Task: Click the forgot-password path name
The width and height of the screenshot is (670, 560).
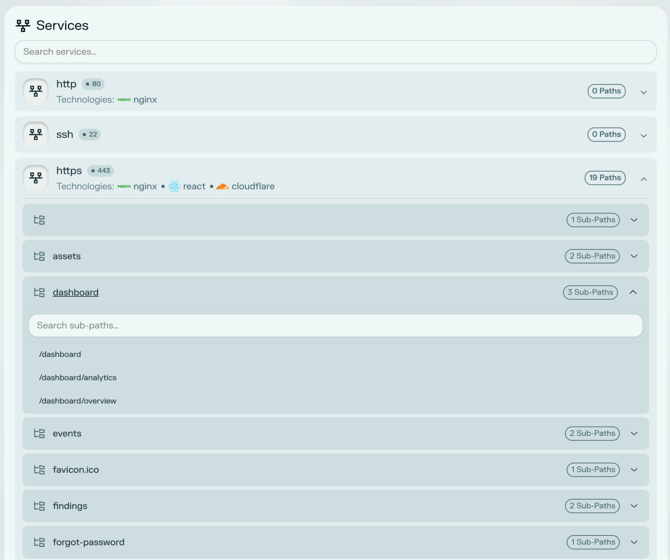Action: point(89,542)
